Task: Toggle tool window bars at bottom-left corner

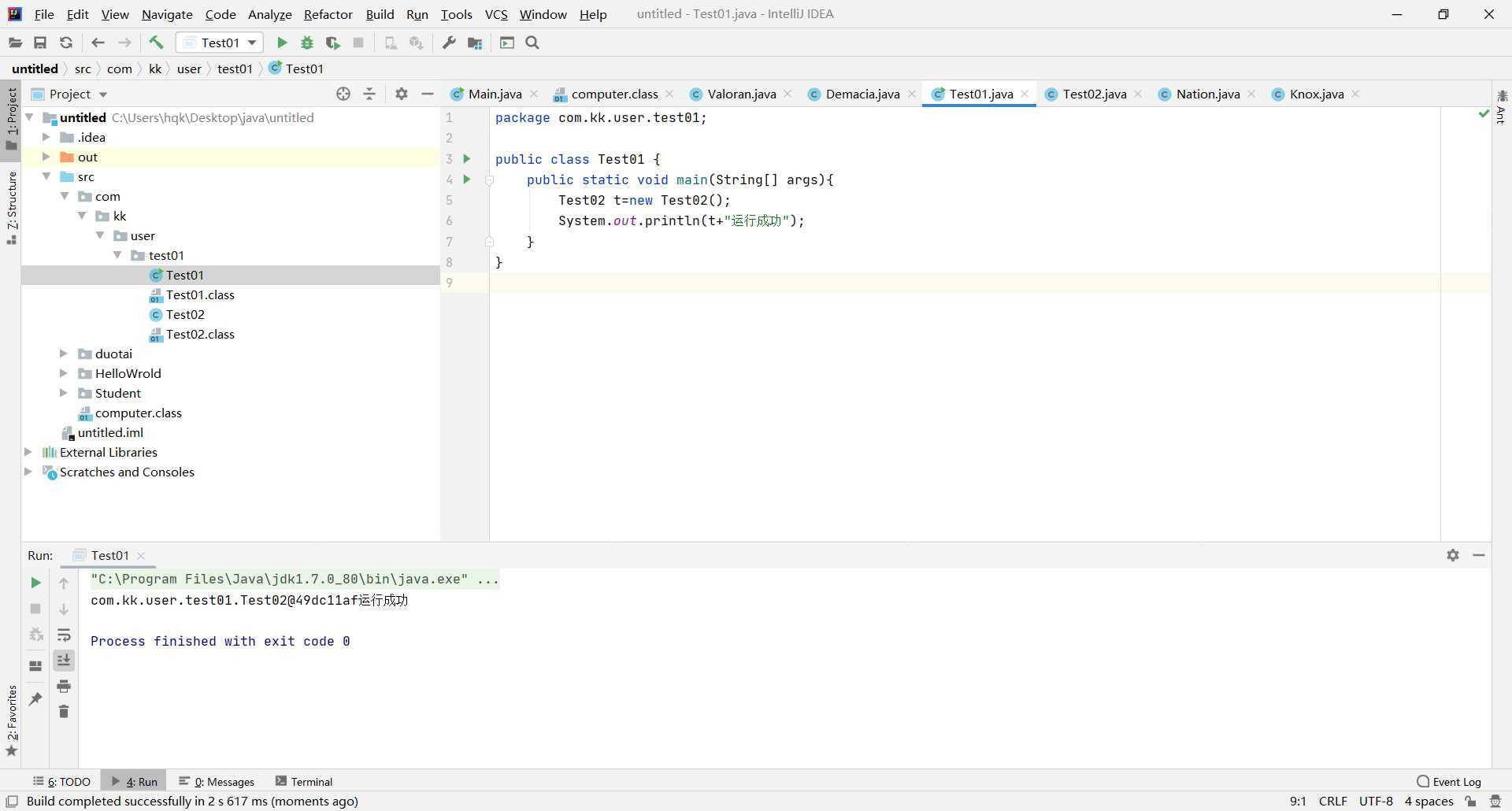Action: point(12,802)
